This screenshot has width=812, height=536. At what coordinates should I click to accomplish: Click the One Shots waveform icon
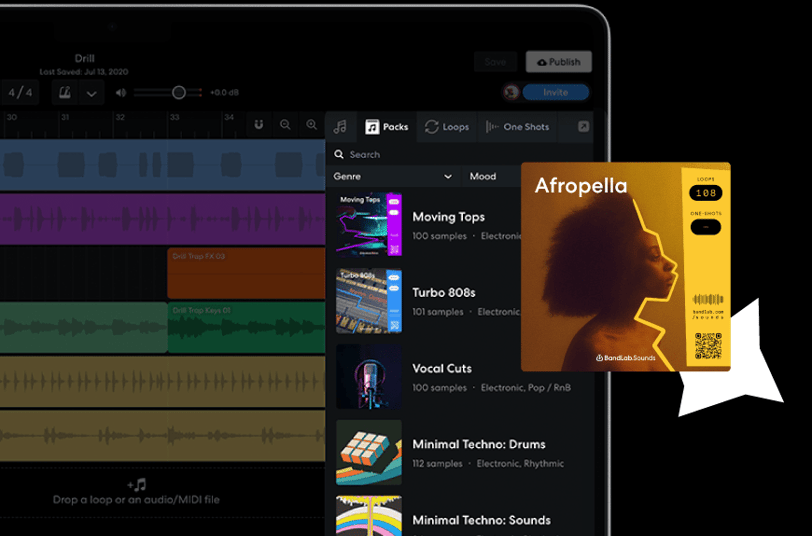[492, 127]
